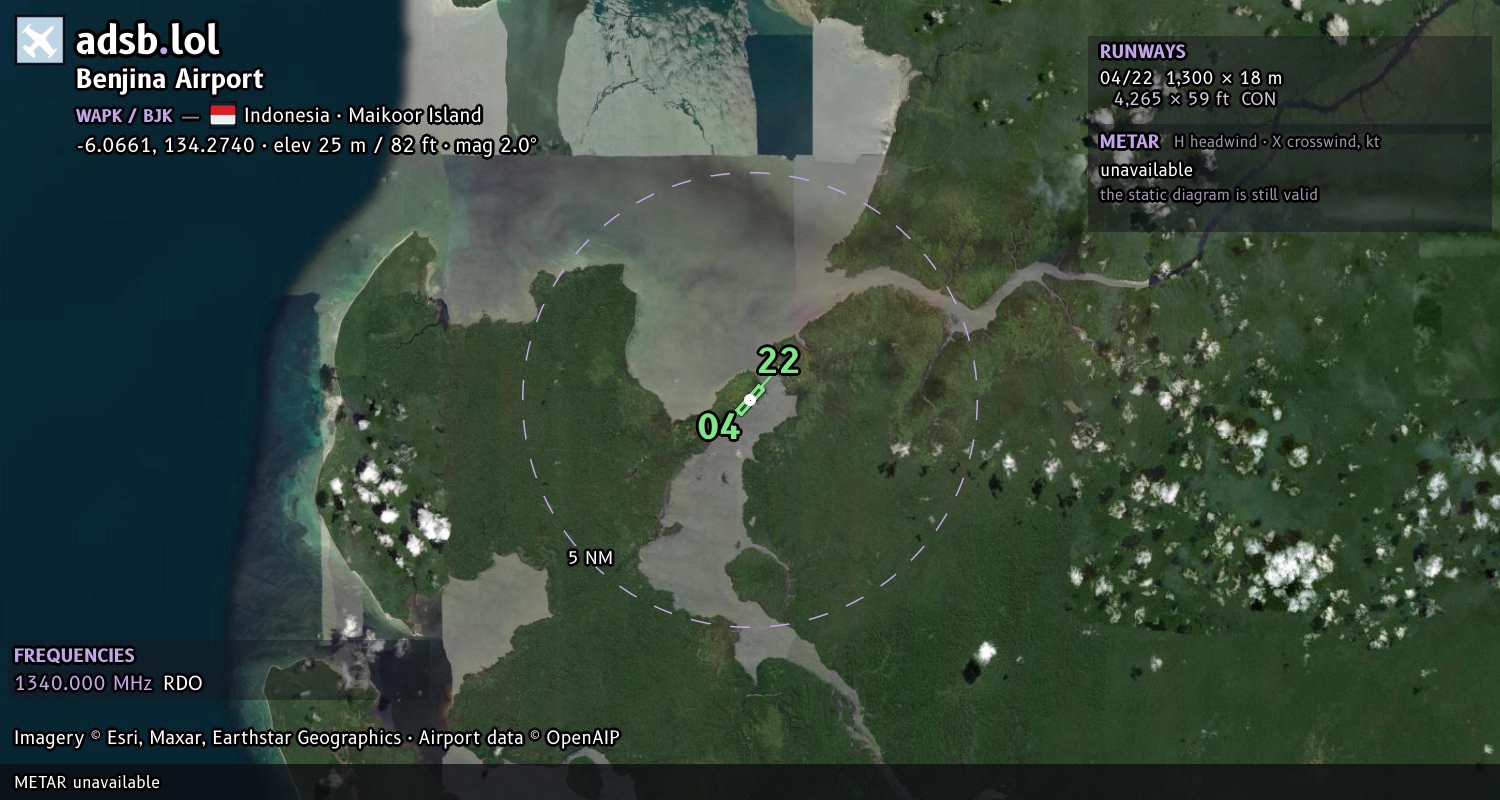Select the 1340.000 MHz frequency value
The width and height of the screenshot is (1500, 800).
(x=83, y=684)
